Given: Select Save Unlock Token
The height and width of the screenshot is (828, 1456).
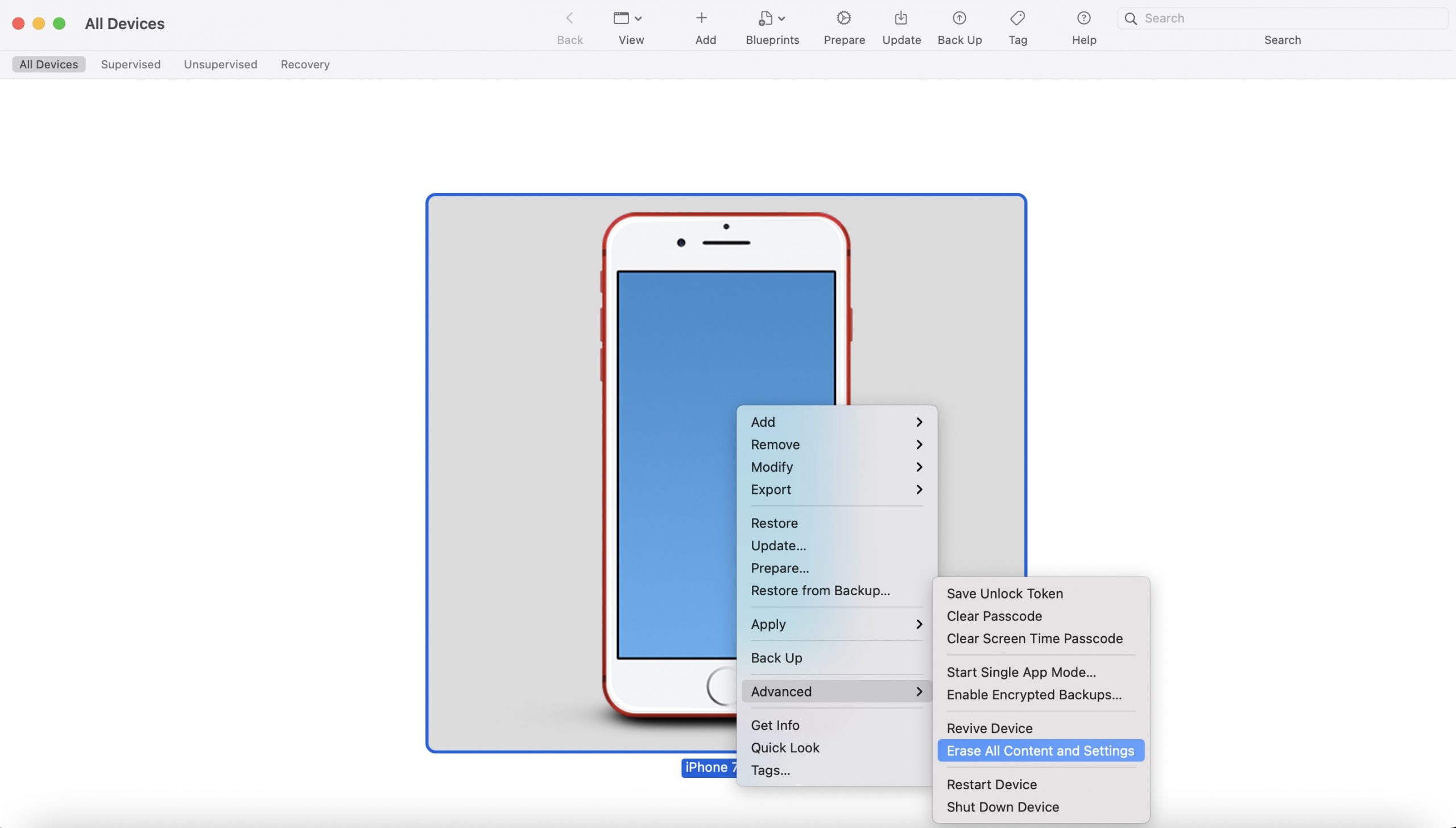Looking at the screenshot, I should click(x=1041, y=594).
